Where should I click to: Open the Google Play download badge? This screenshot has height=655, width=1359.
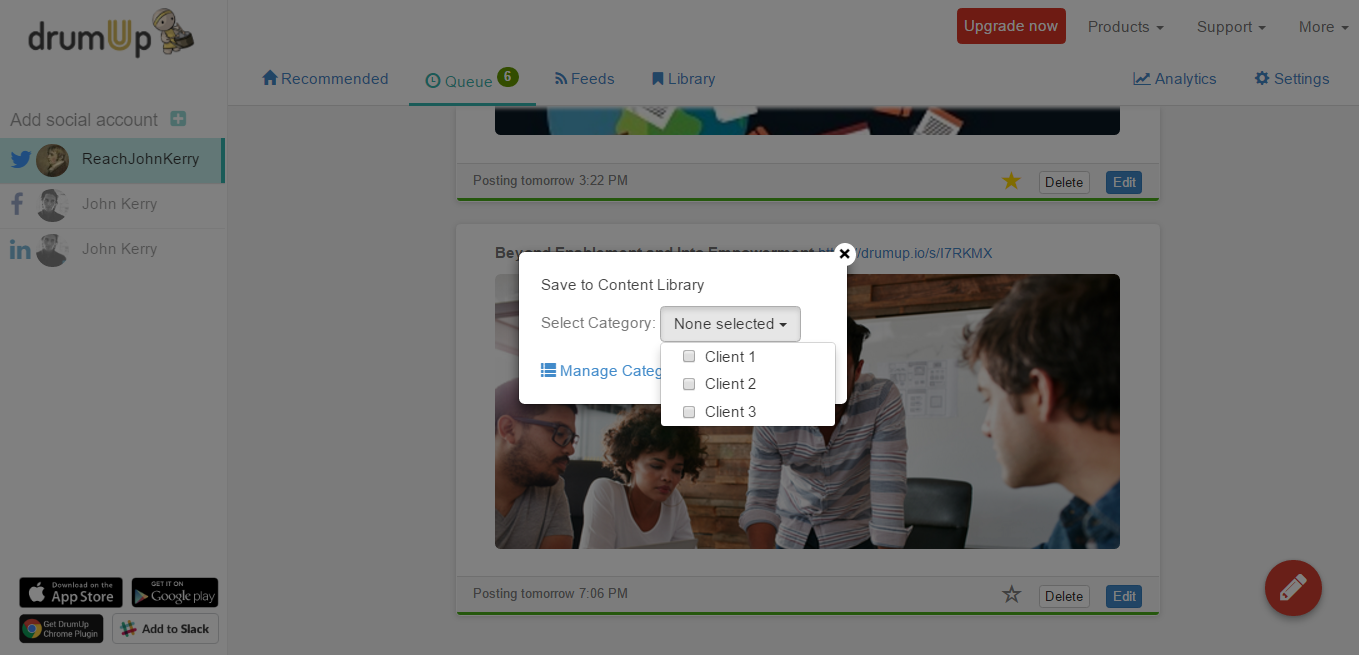point(175,592)
